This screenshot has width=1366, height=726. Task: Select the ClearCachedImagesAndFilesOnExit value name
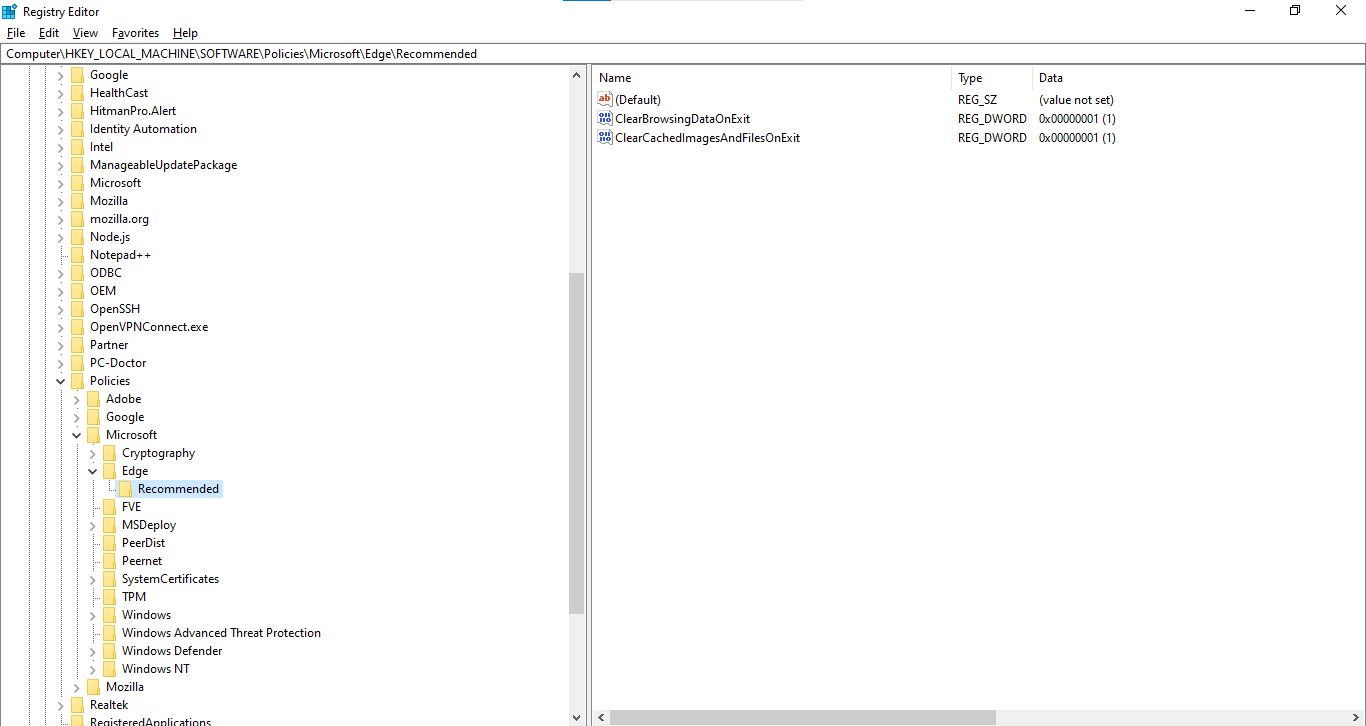[707, 137]
